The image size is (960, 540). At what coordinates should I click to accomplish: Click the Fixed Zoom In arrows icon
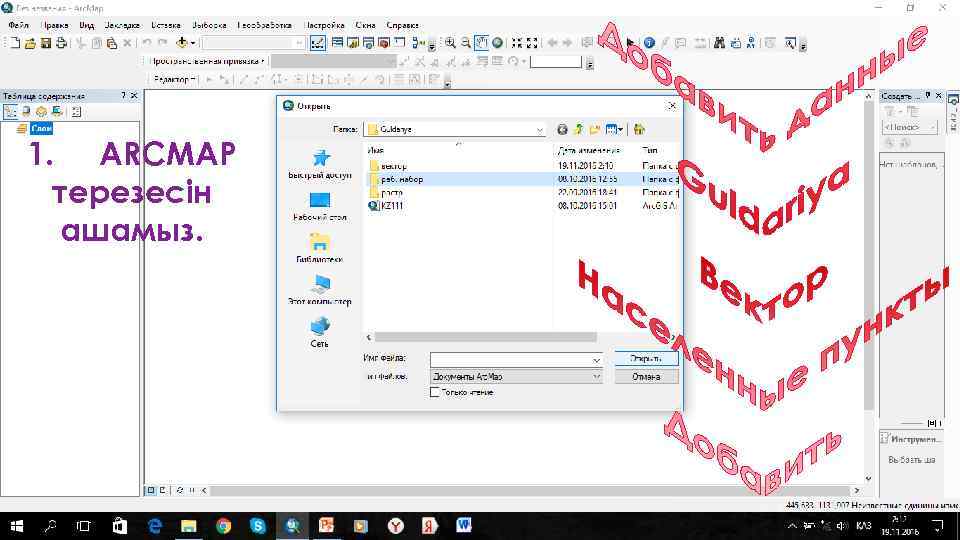(x=517, y=43)
